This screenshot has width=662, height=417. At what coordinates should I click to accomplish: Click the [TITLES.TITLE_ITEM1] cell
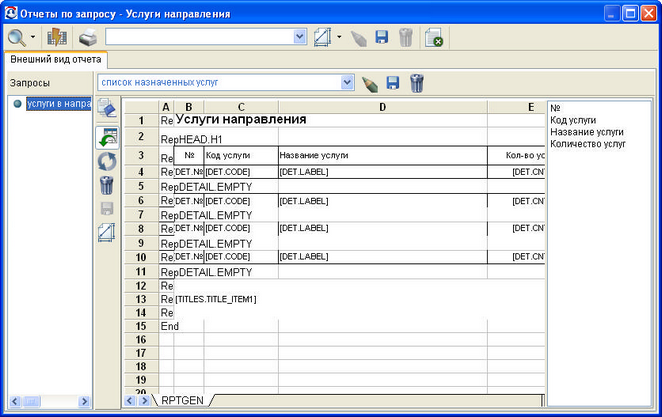click(x=215, y=299)
